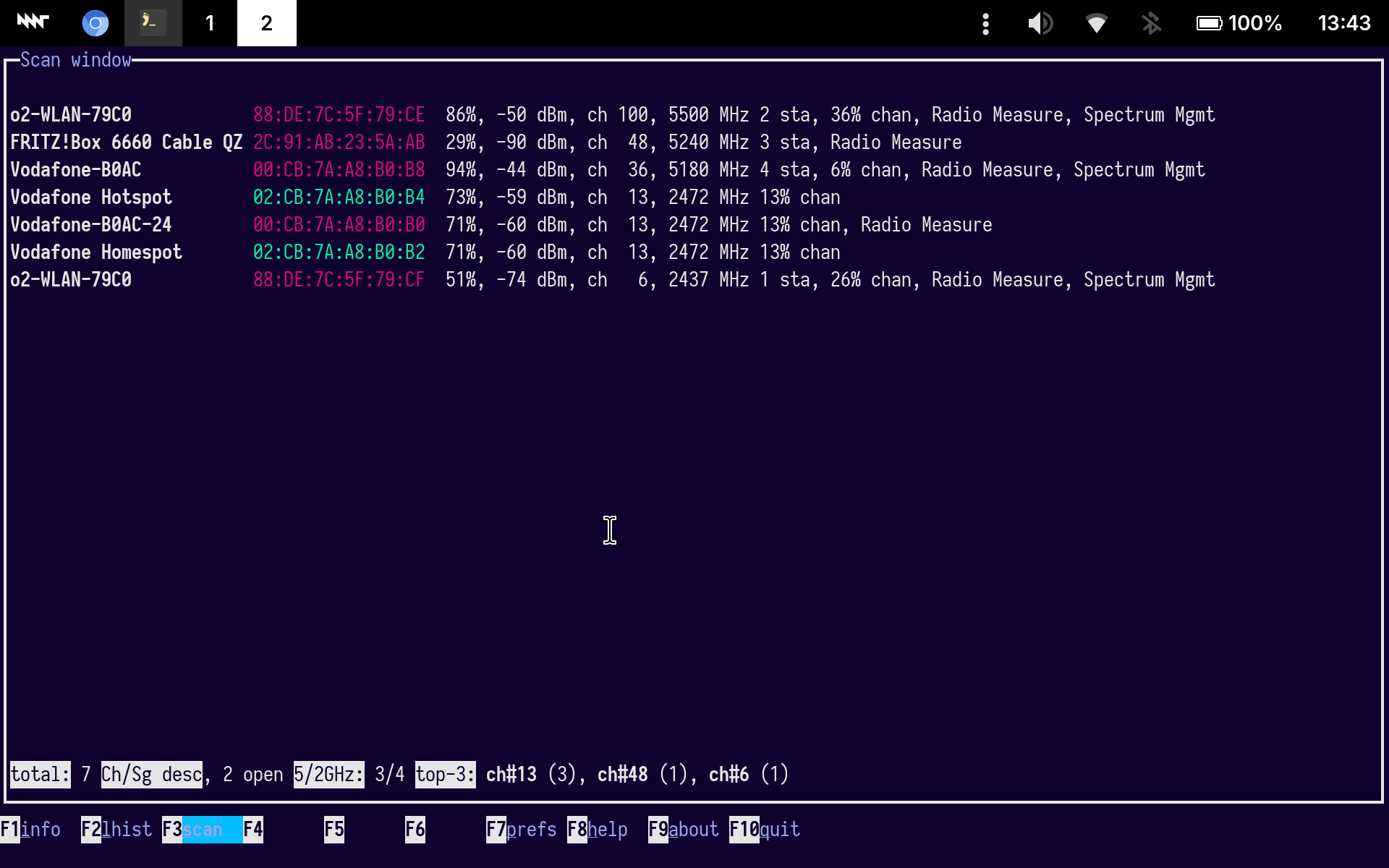This screenshot has height=868, width=1389.
Task: Open F7 prefs menu
Action: [x=521, y=829]
